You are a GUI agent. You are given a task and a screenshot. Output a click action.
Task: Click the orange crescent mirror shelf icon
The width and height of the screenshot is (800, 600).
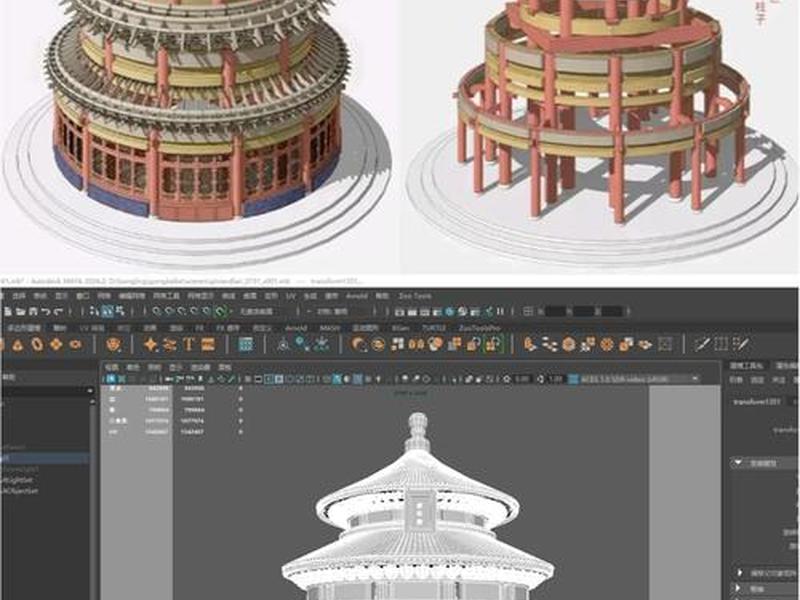coord(360,345)
